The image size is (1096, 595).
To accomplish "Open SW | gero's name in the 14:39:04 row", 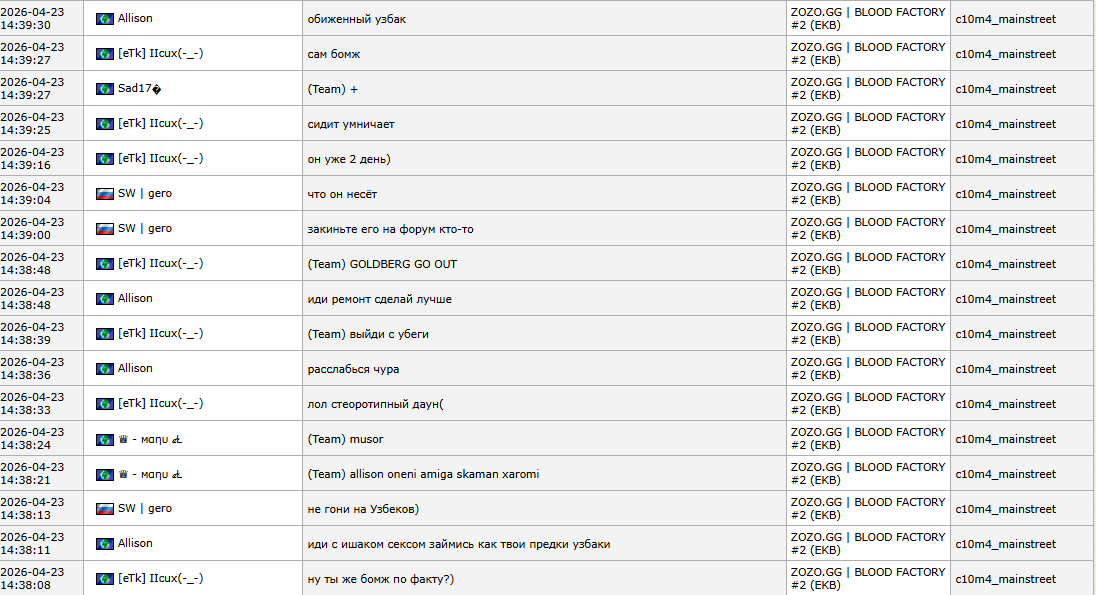I will (145, 194).
